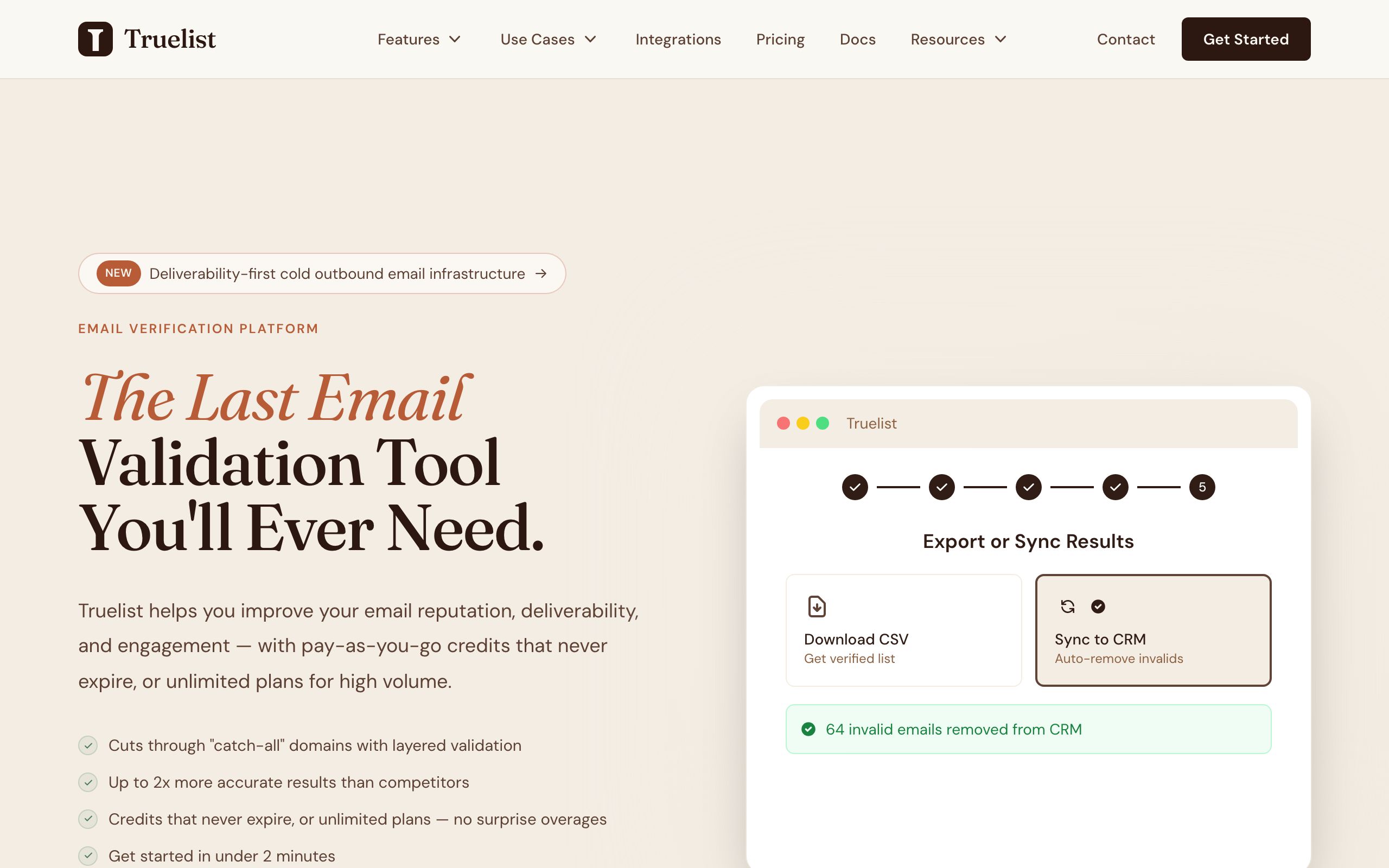Choose the Sync to CRM option card

1153,630
